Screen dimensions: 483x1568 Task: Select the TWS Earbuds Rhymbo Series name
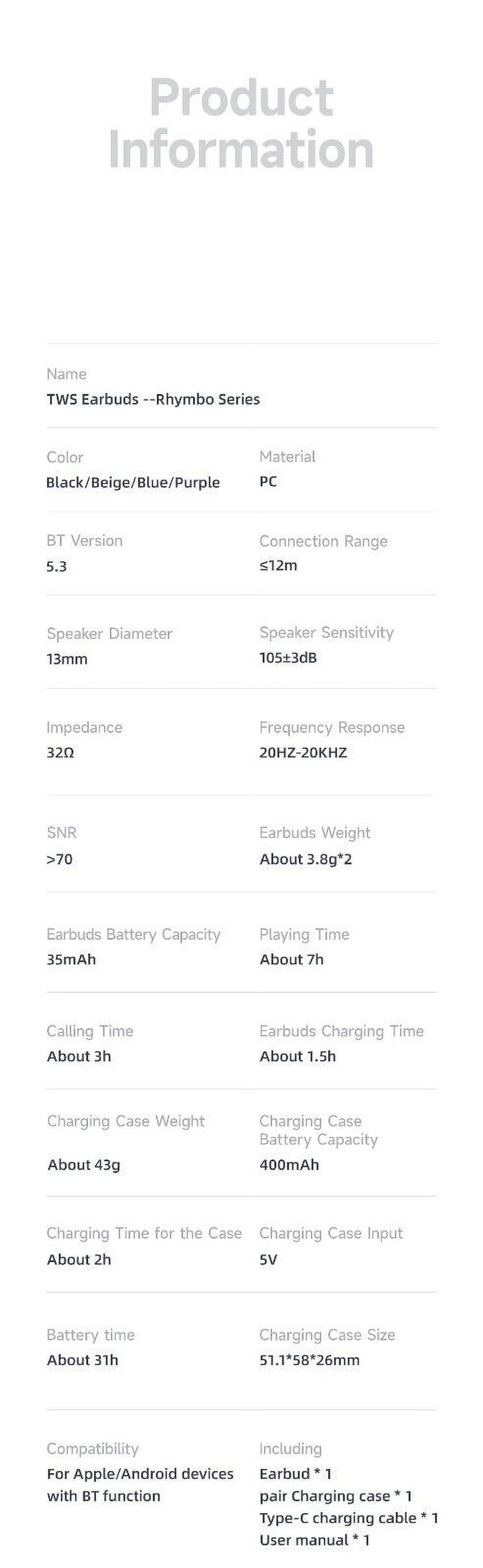pos(153,399)
